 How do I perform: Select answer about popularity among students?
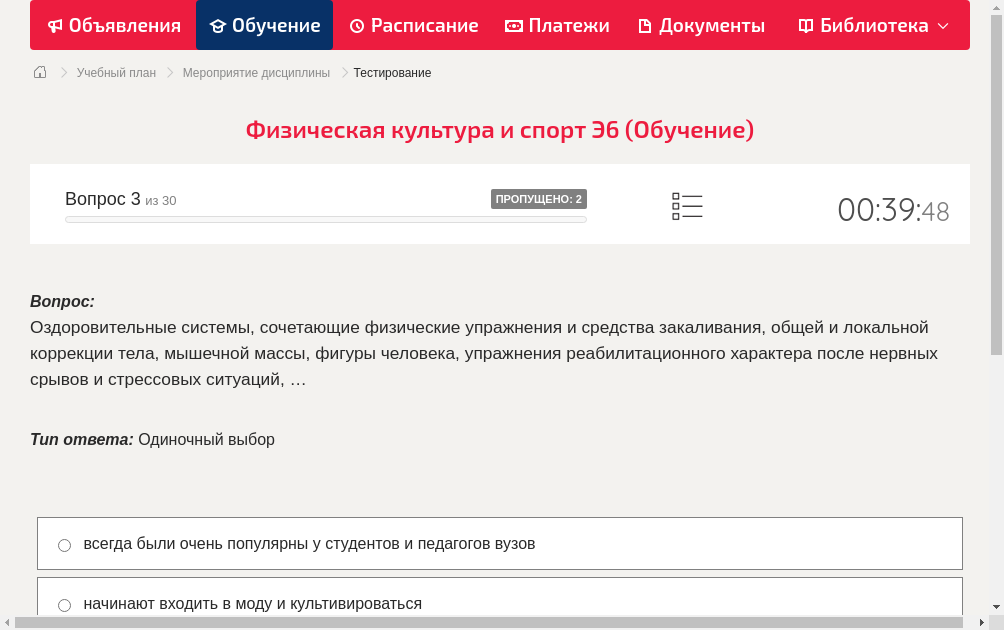point(310,544)
